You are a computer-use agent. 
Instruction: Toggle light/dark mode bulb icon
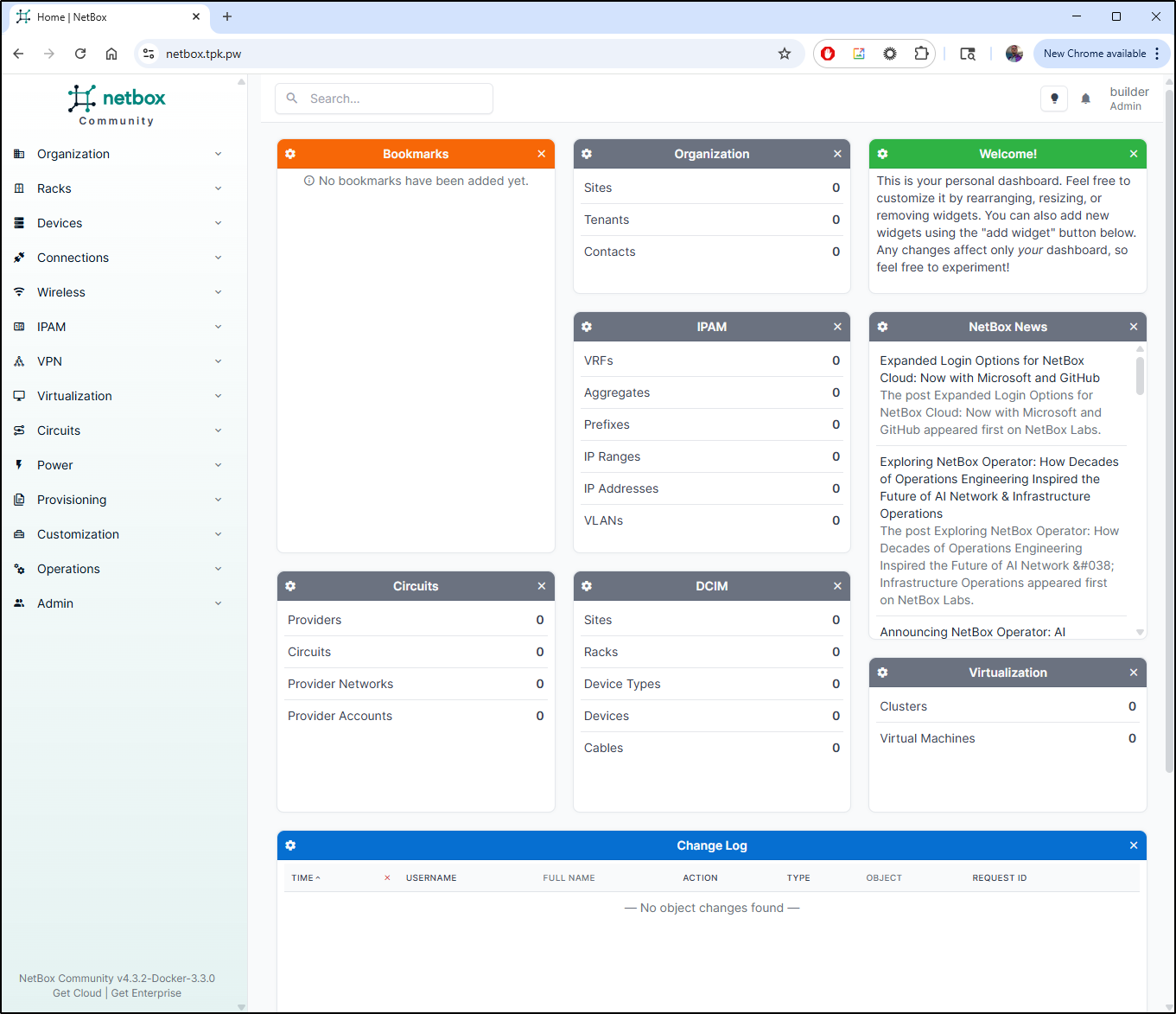(x=1054, y=99)
